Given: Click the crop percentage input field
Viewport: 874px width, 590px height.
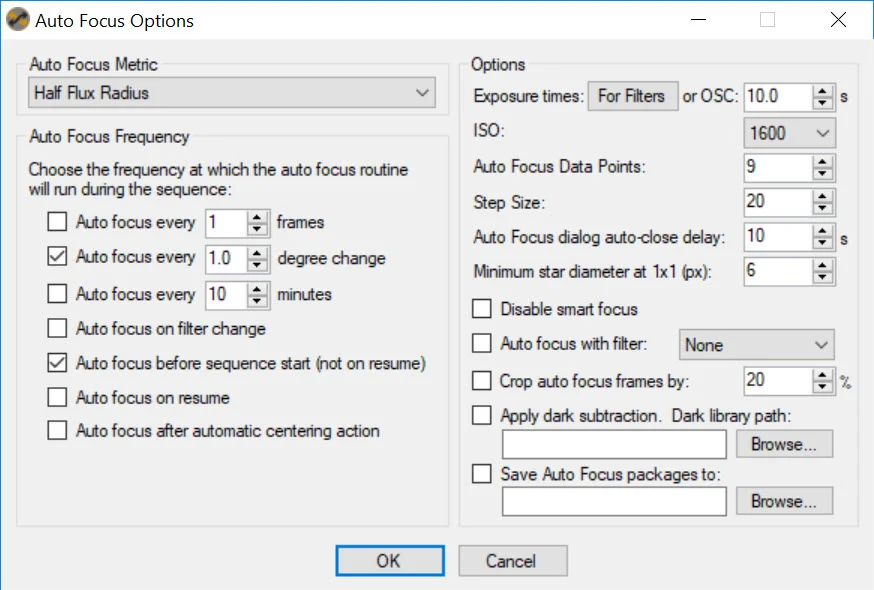Looking at the screenshot, I should click(x=779, y=381).
